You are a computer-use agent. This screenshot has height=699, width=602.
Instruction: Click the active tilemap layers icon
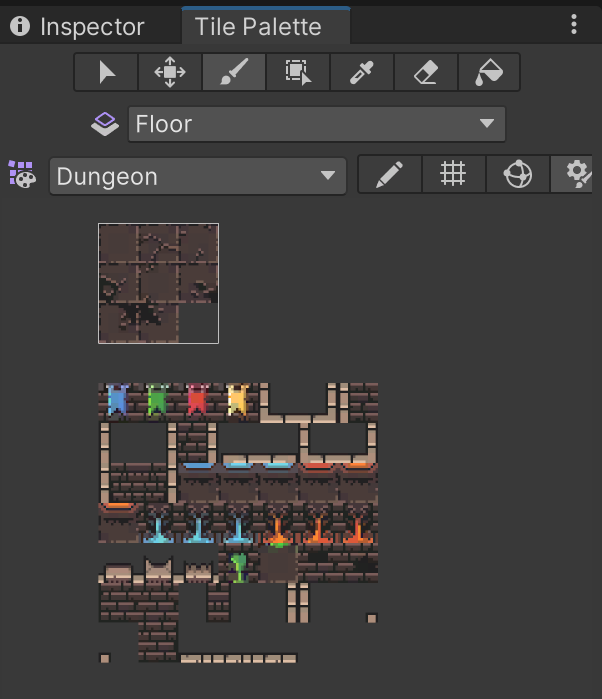click(105, 124)
